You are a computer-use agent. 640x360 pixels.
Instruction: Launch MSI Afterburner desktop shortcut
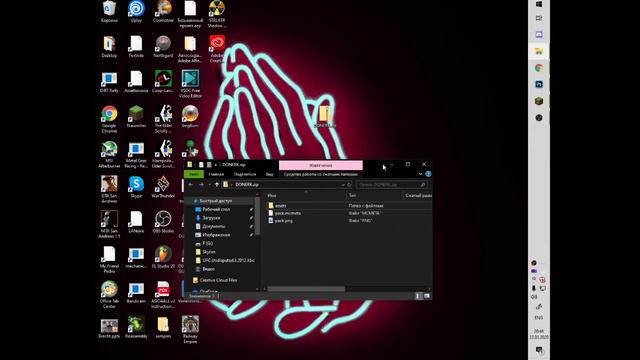pyautogui.click(x=109, y=154)
